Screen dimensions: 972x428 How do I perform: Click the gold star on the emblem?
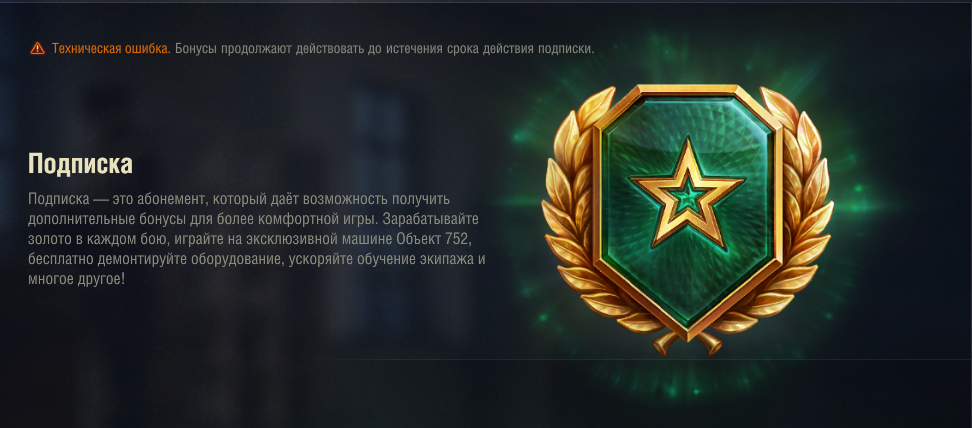point(686,192)
